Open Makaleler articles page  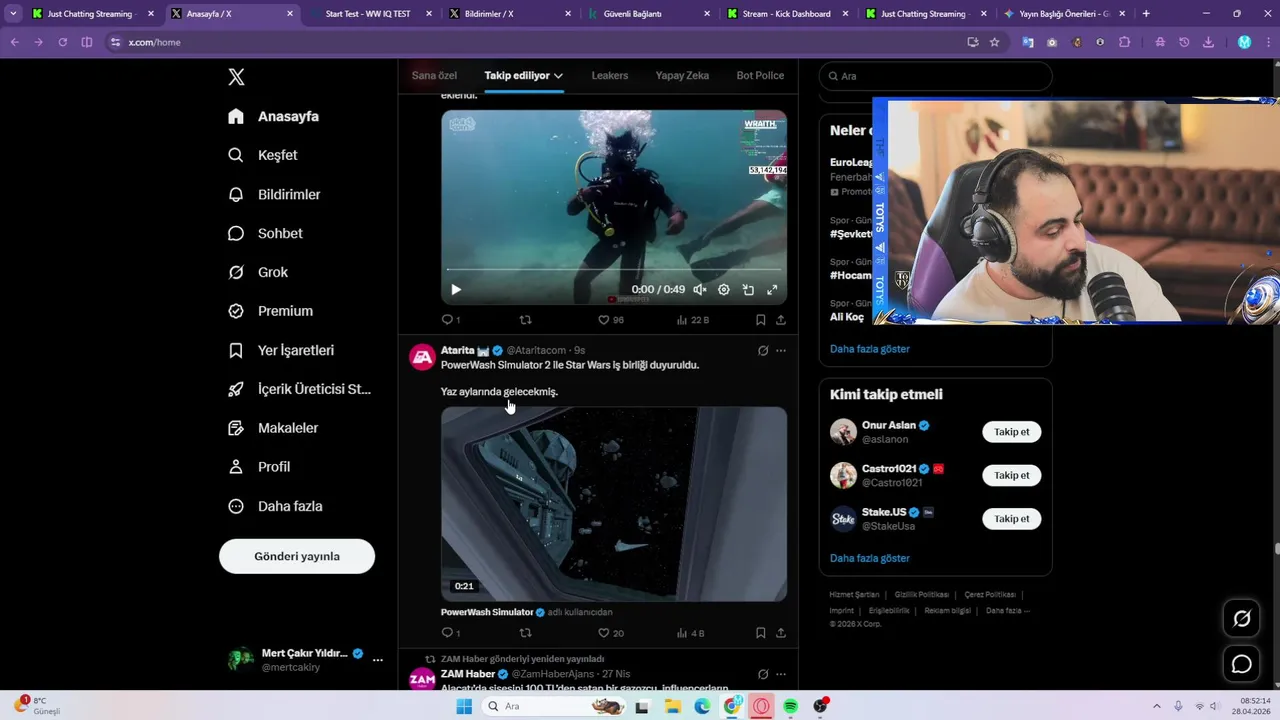tap(273, 428)
